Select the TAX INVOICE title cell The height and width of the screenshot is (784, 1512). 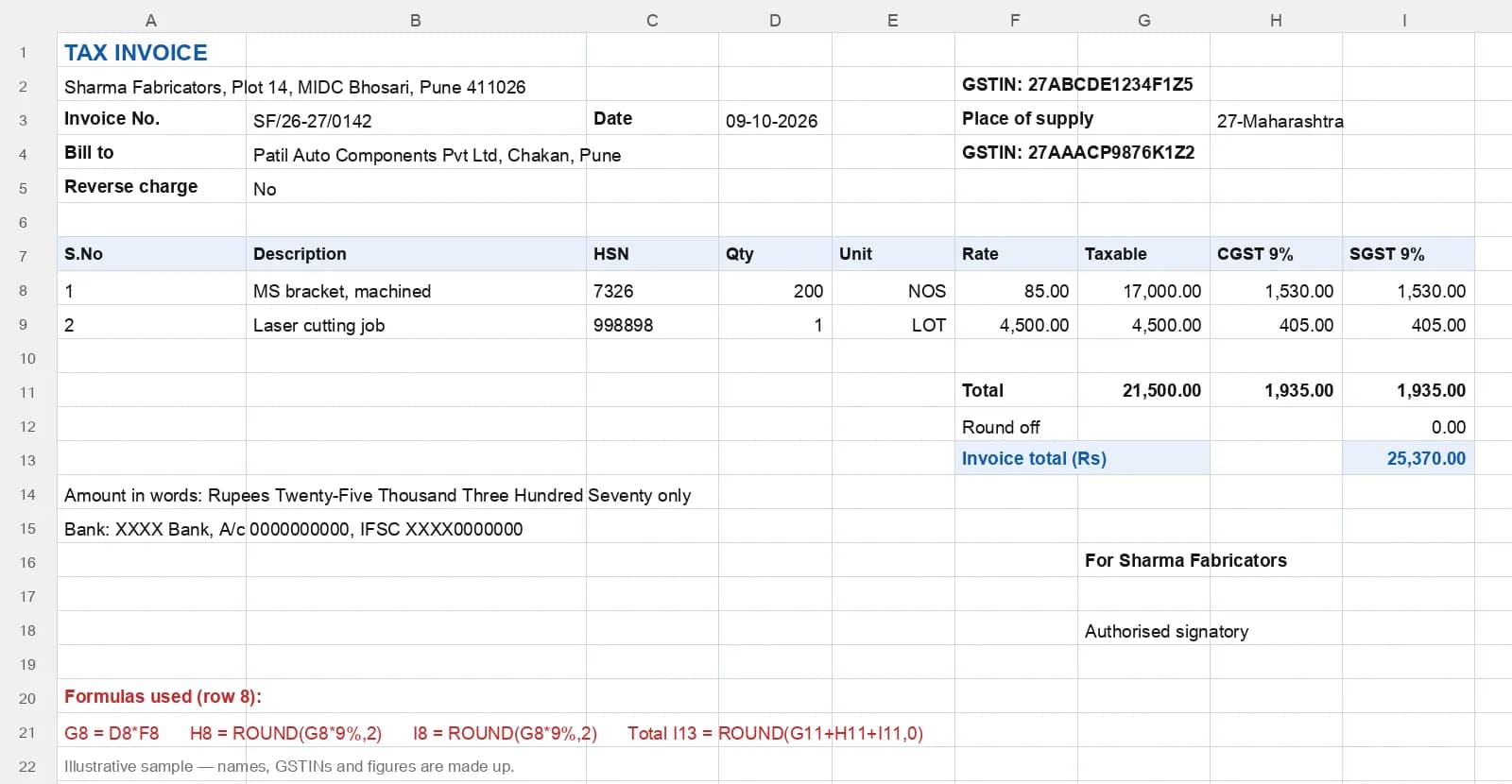tap(151, 52)
